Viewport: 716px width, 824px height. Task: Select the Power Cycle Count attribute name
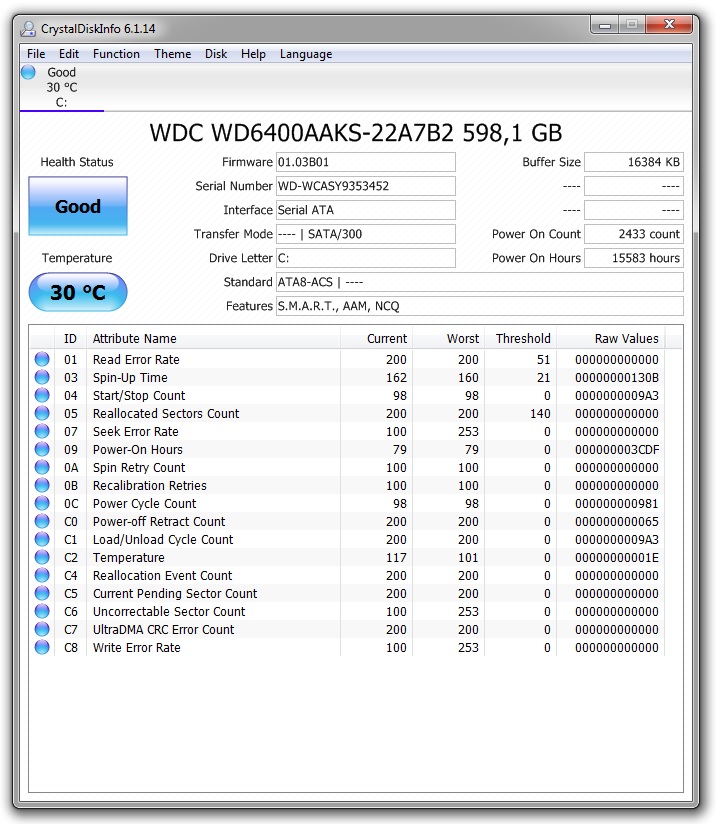coord(144,503)
